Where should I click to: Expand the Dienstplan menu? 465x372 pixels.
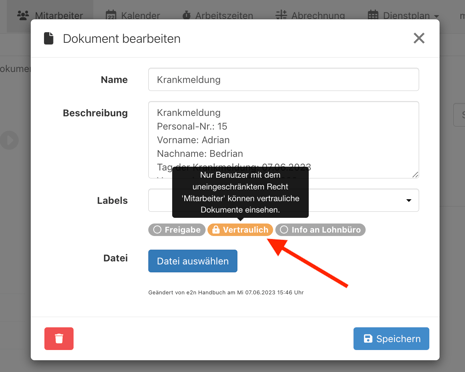[x=403, y=15]
